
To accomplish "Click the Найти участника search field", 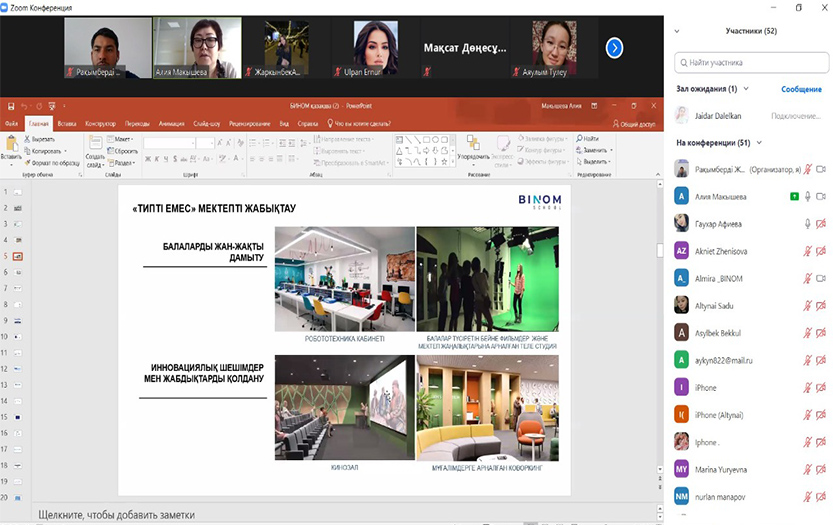I will pyautogui.click(x=750, y=63).
